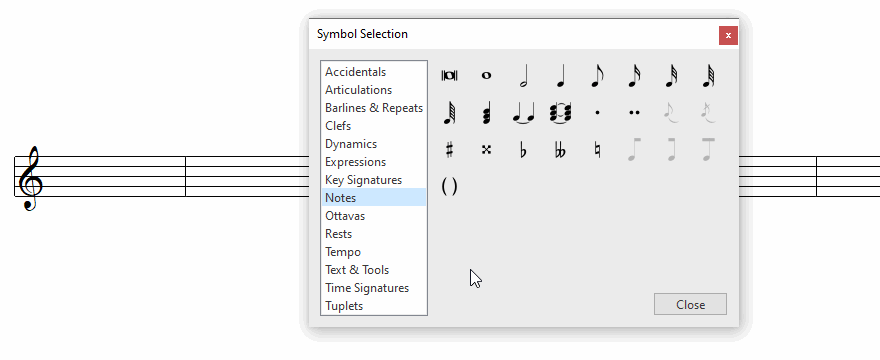Select the double flat symbol

(x=560, y=150)
